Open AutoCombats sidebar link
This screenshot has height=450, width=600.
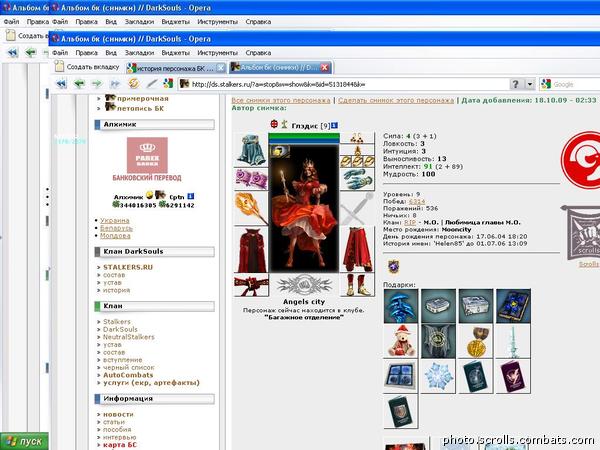(128, 375)
